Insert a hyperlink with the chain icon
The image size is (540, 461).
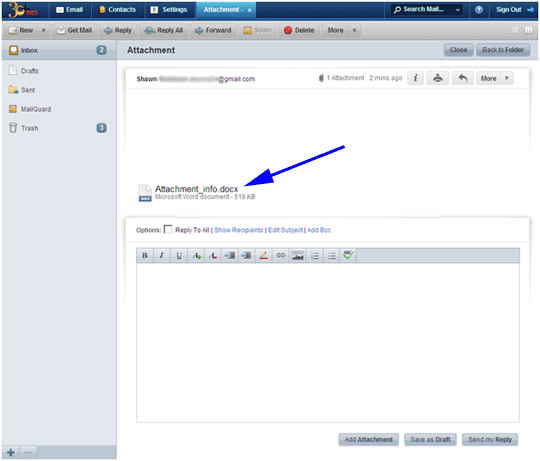click(x=281, y=256)
